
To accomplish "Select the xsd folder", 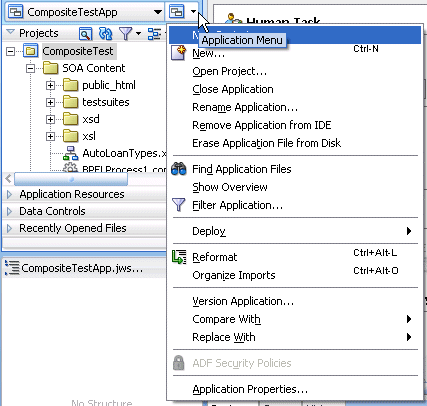I will (91, 119).
